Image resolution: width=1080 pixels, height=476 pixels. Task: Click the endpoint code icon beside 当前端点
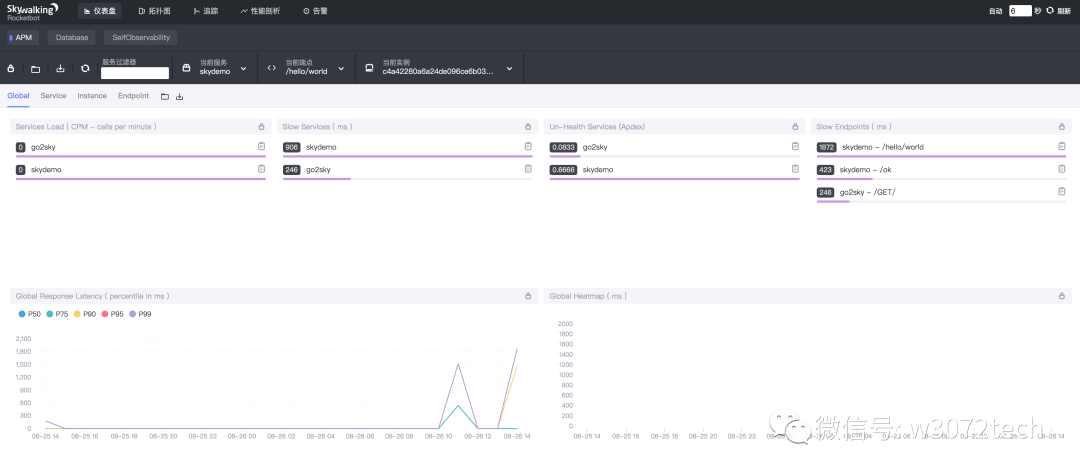coord(272,68)
